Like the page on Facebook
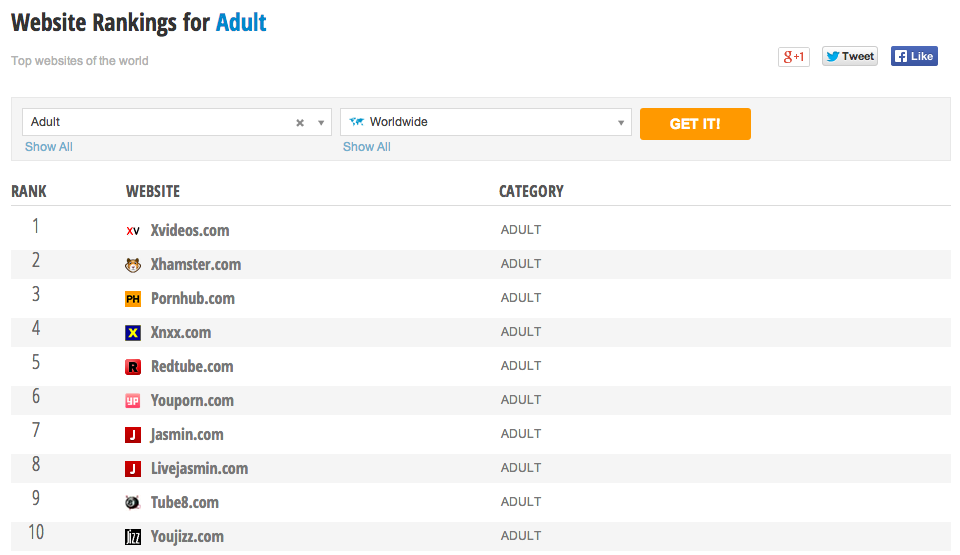The width and height of the screenshot is (960, 555). pyautogui.click(x=914, y=56)
